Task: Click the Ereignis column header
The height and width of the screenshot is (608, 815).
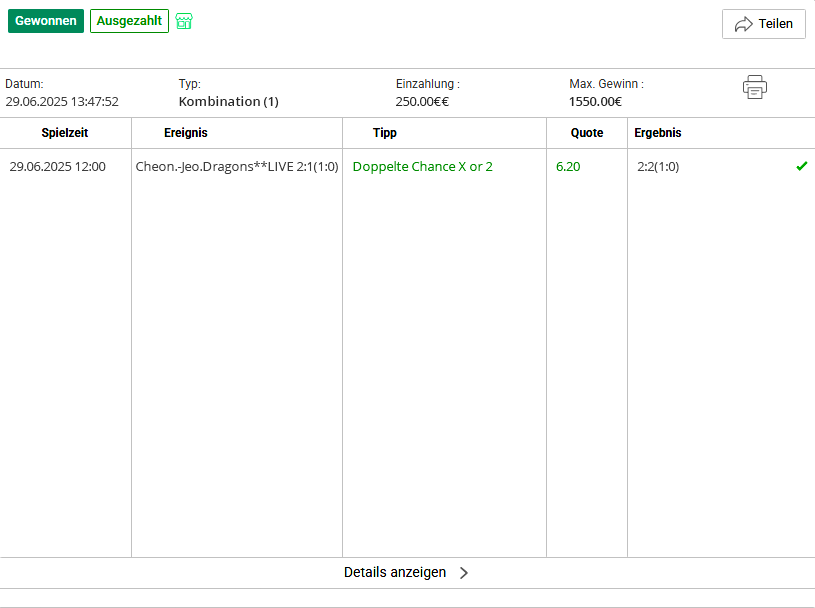Action: tap(186, 133)
